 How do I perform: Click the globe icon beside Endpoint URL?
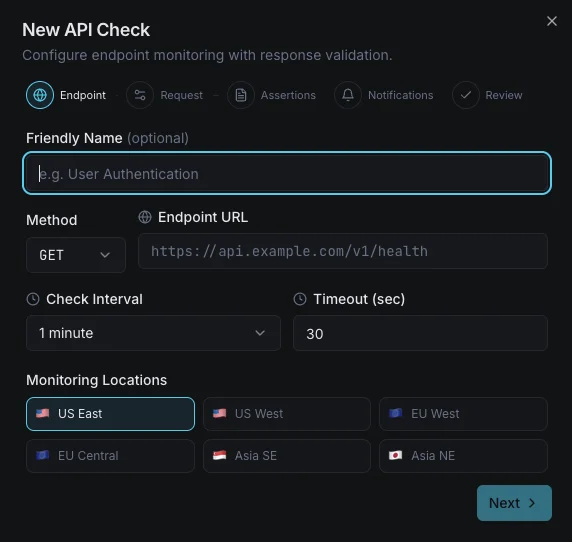145,217
